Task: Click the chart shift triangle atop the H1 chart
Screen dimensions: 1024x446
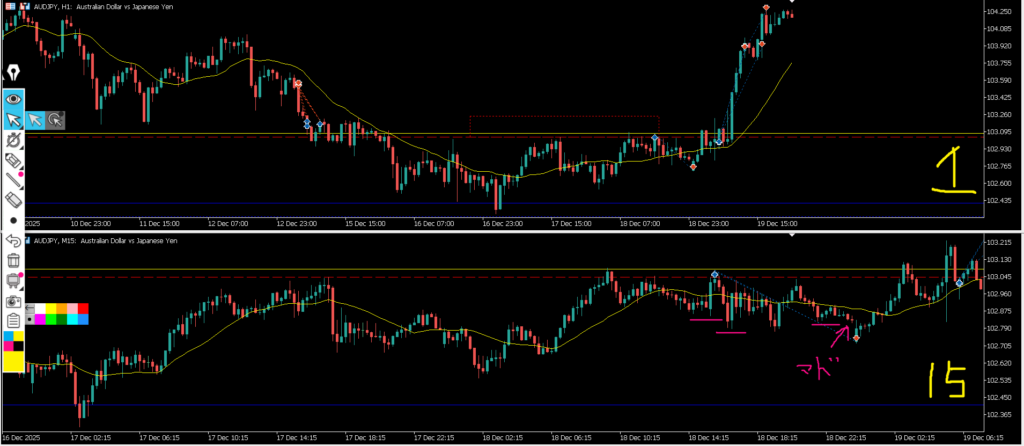Action: point(792,1)
